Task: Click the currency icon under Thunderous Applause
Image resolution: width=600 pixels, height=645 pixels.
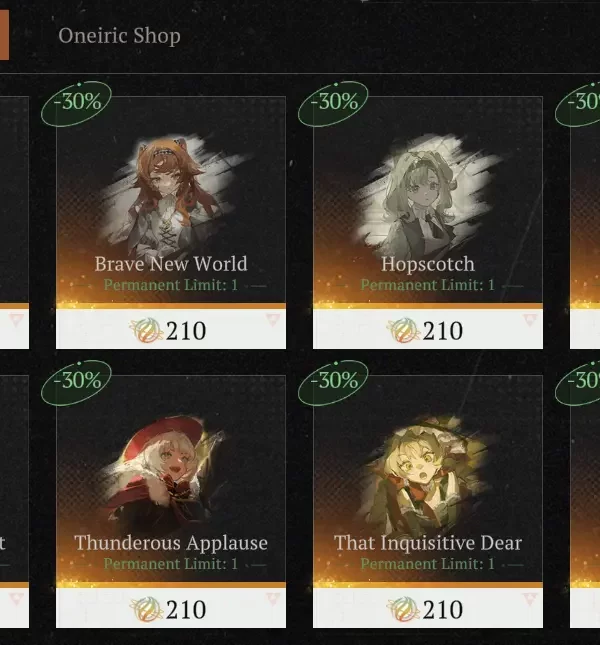Action: click(x=145, y=609)
